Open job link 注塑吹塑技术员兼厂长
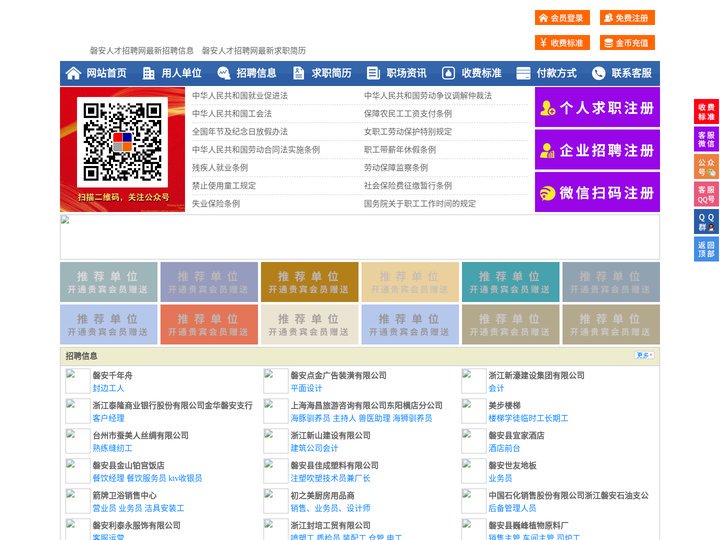 330,478
